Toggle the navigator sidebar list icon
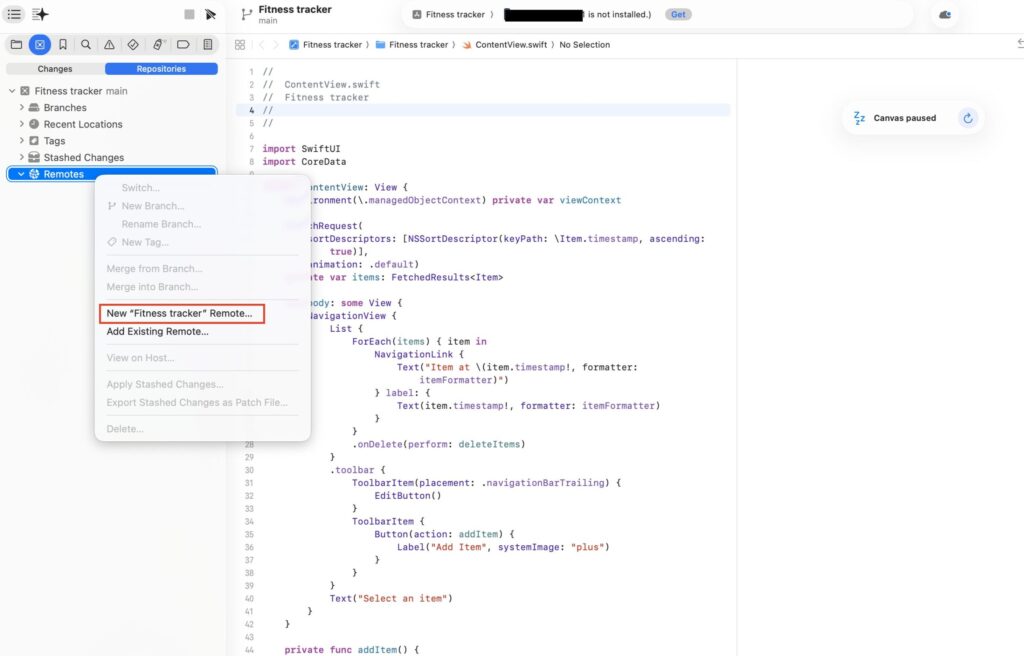 point(15,14)
